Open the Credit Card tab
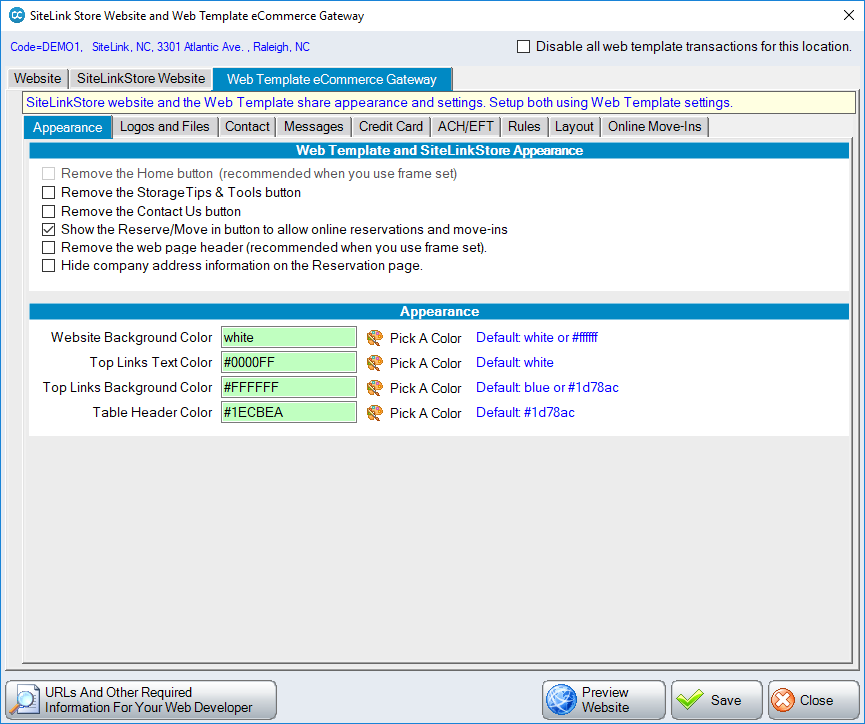865x724 pixels. (x=391, y=126)
